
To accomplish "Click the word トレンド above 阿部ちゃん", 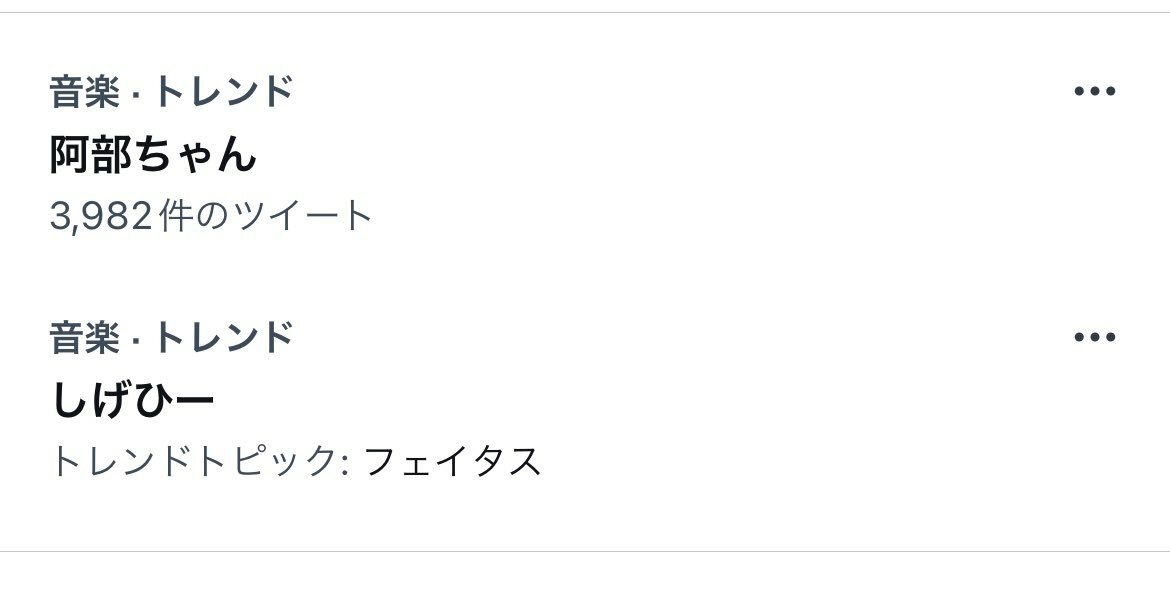I will click(222, 92).
